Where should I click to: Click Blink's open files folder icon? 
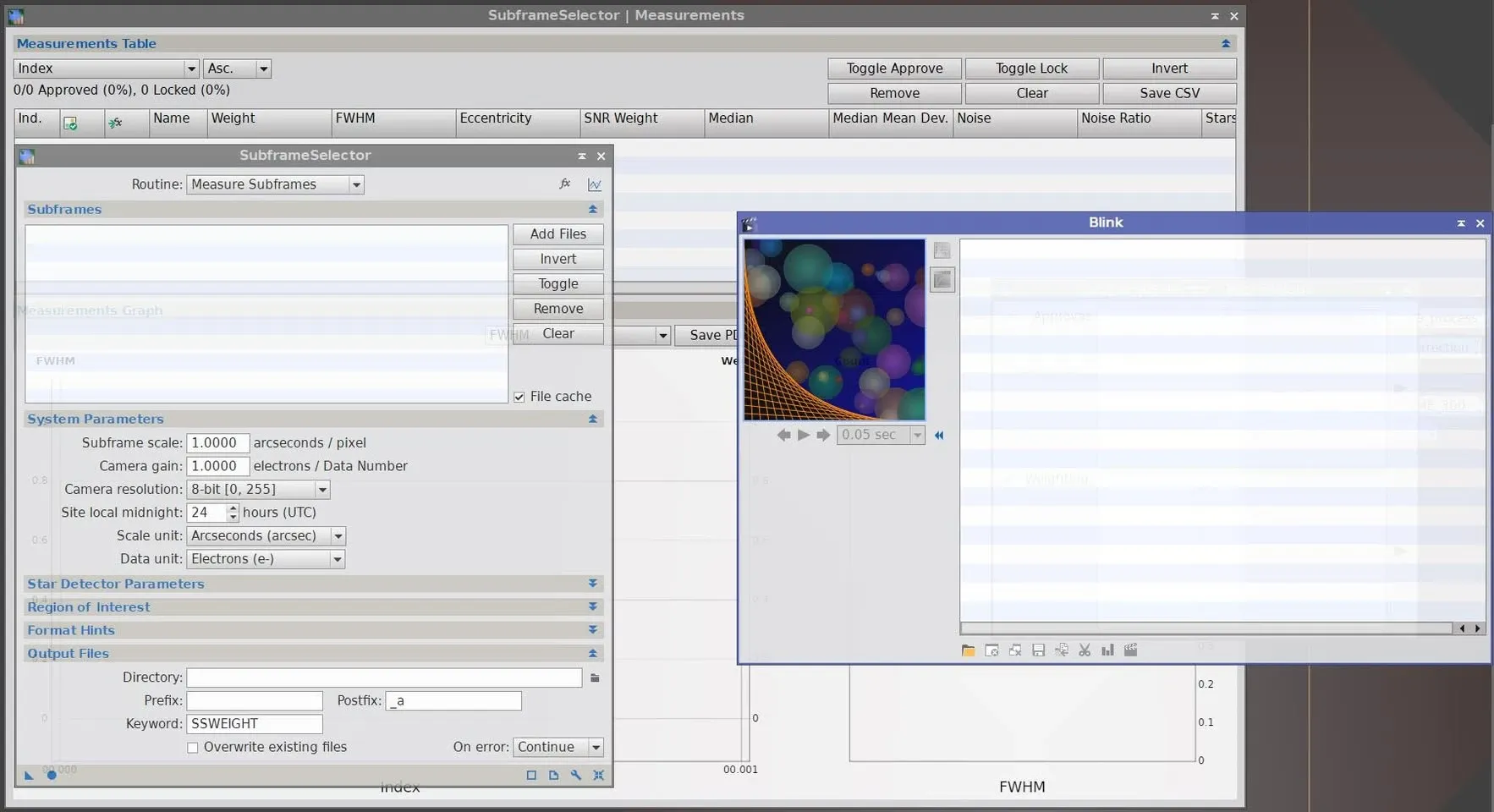pos(969,650)
